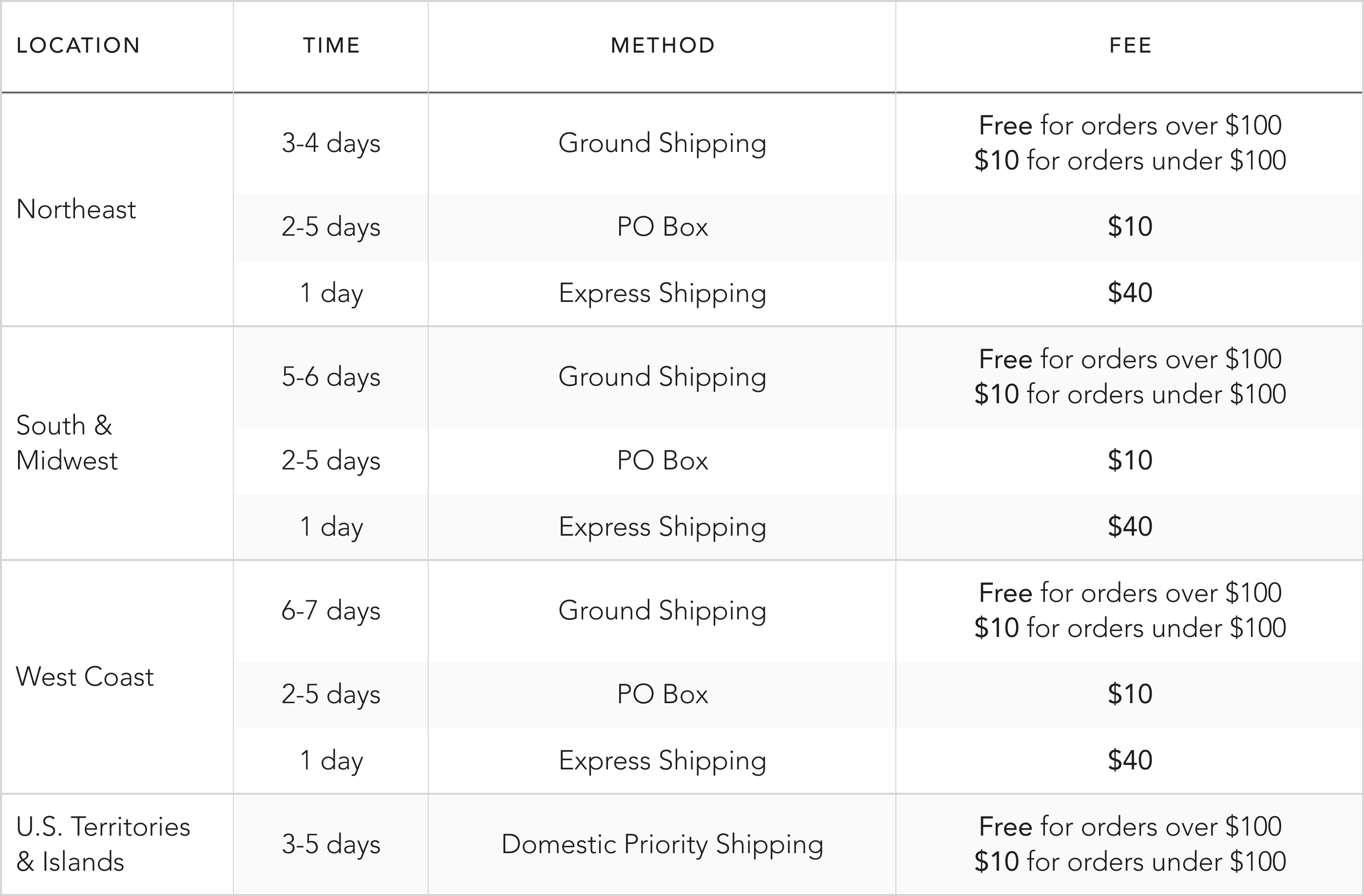The image size is (1364, 896).
Task: Click the $40 fee for Northeast Express Shipping
Action: tap(1130, 293)
